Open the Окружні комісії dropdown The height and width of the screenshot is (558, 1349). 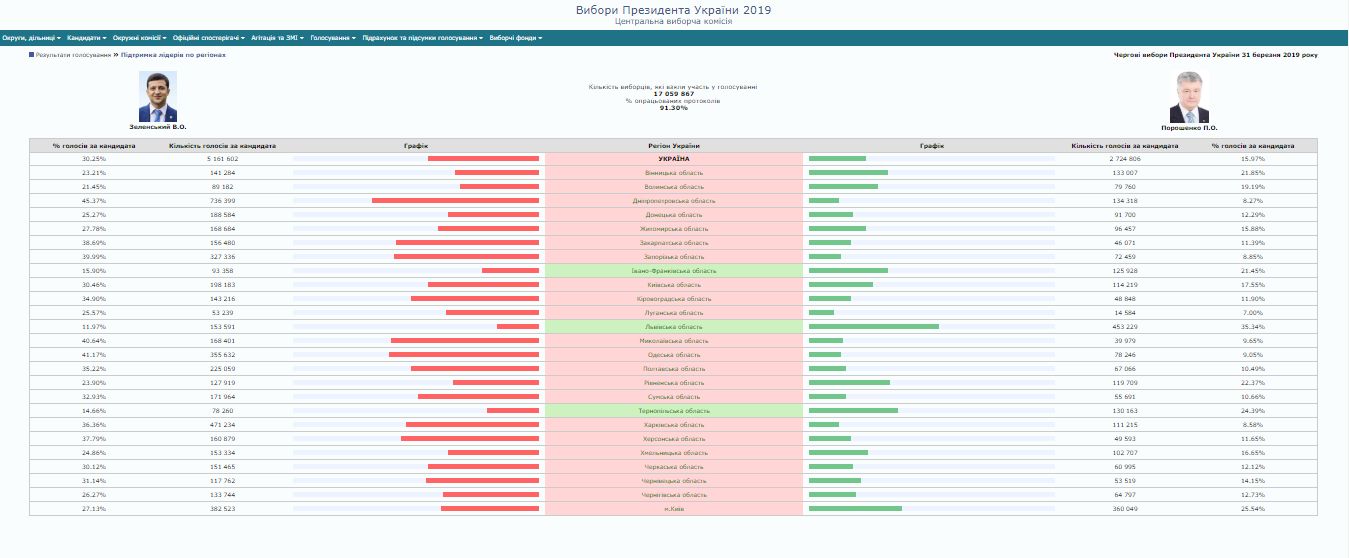(x=139, y=38)
